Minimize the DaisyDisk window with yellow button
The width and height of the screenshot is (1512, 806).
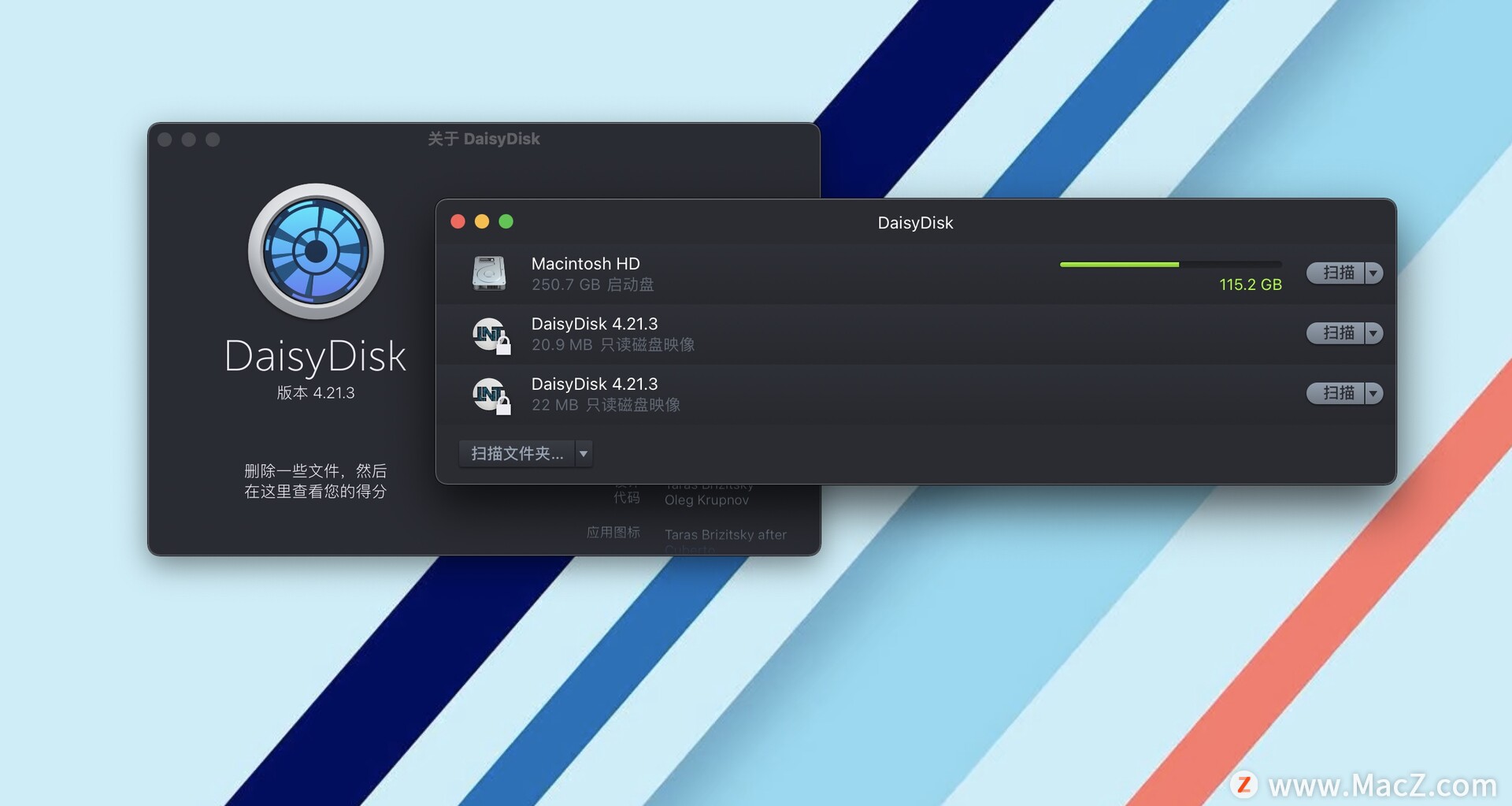click(482, 221)
